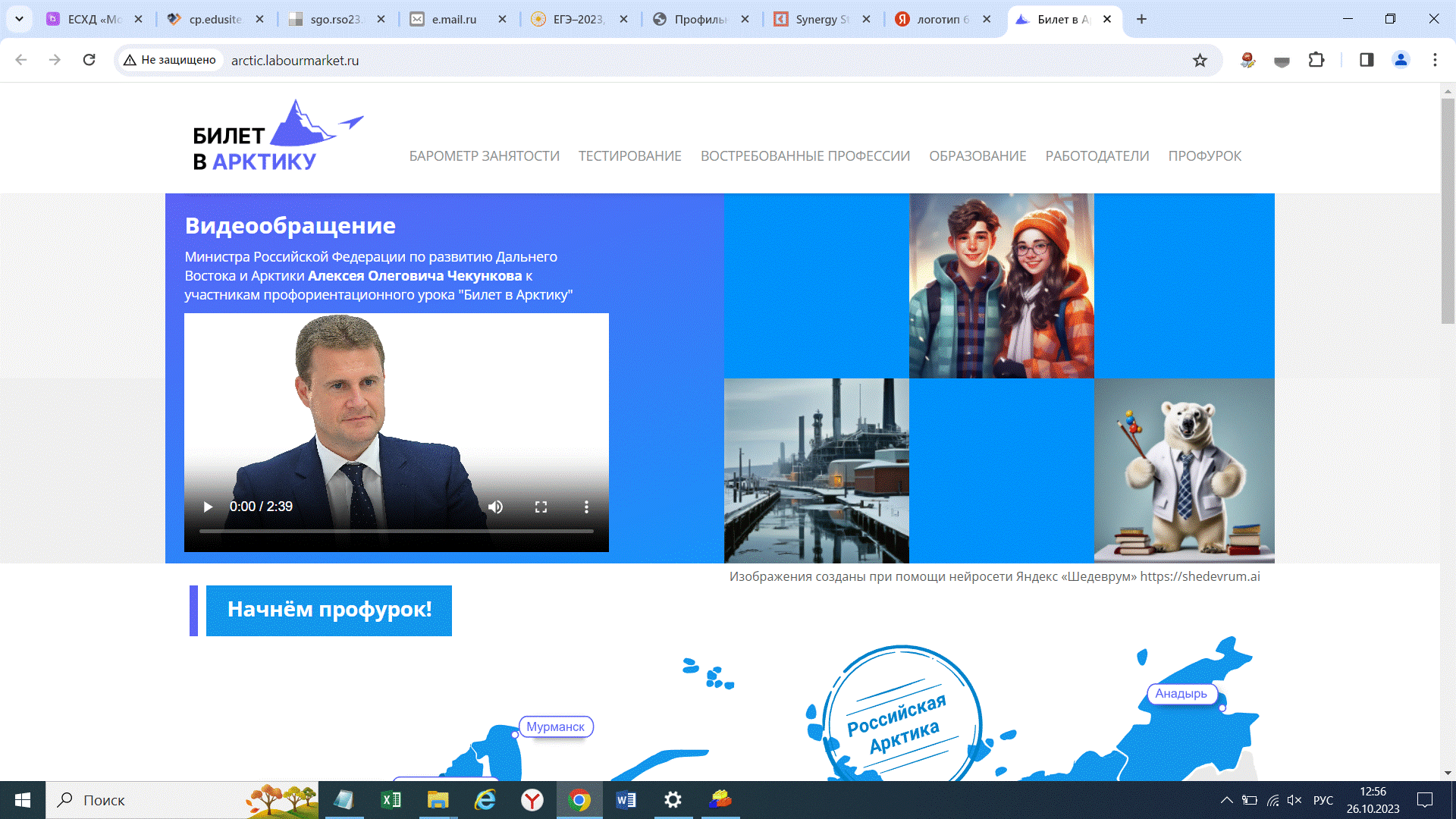Open Chrome from the taskbar
The height and width of the screenshot is (819, 1456).
tap(579, 800)
